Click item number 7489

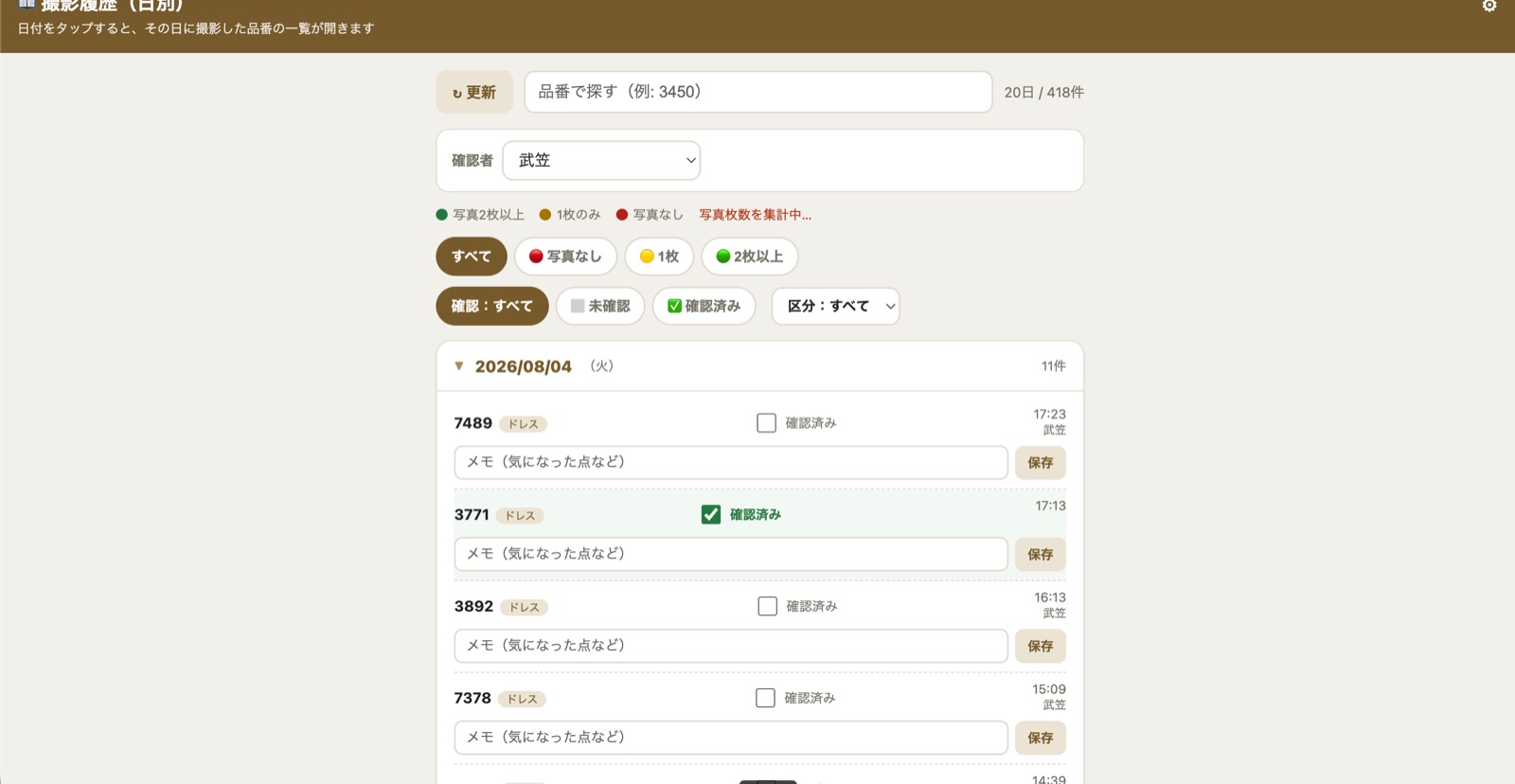473,423
